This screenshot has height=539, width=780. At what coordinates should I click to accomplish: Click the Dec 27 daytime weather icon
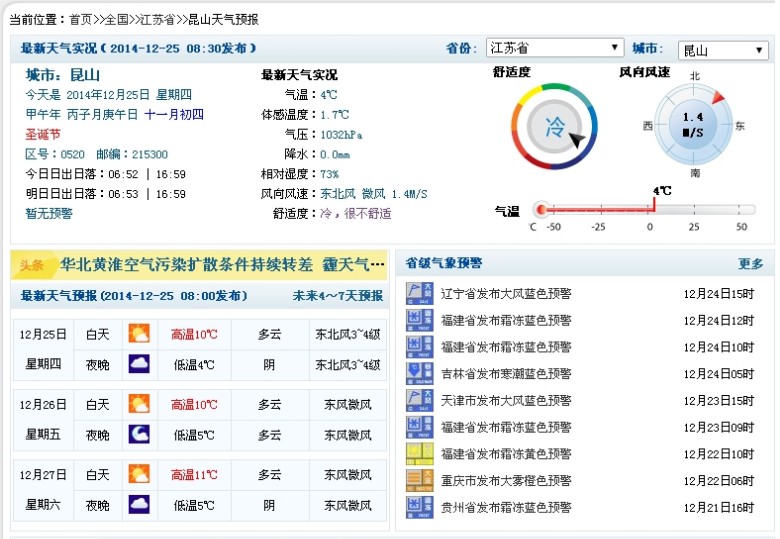coord(138,475)
